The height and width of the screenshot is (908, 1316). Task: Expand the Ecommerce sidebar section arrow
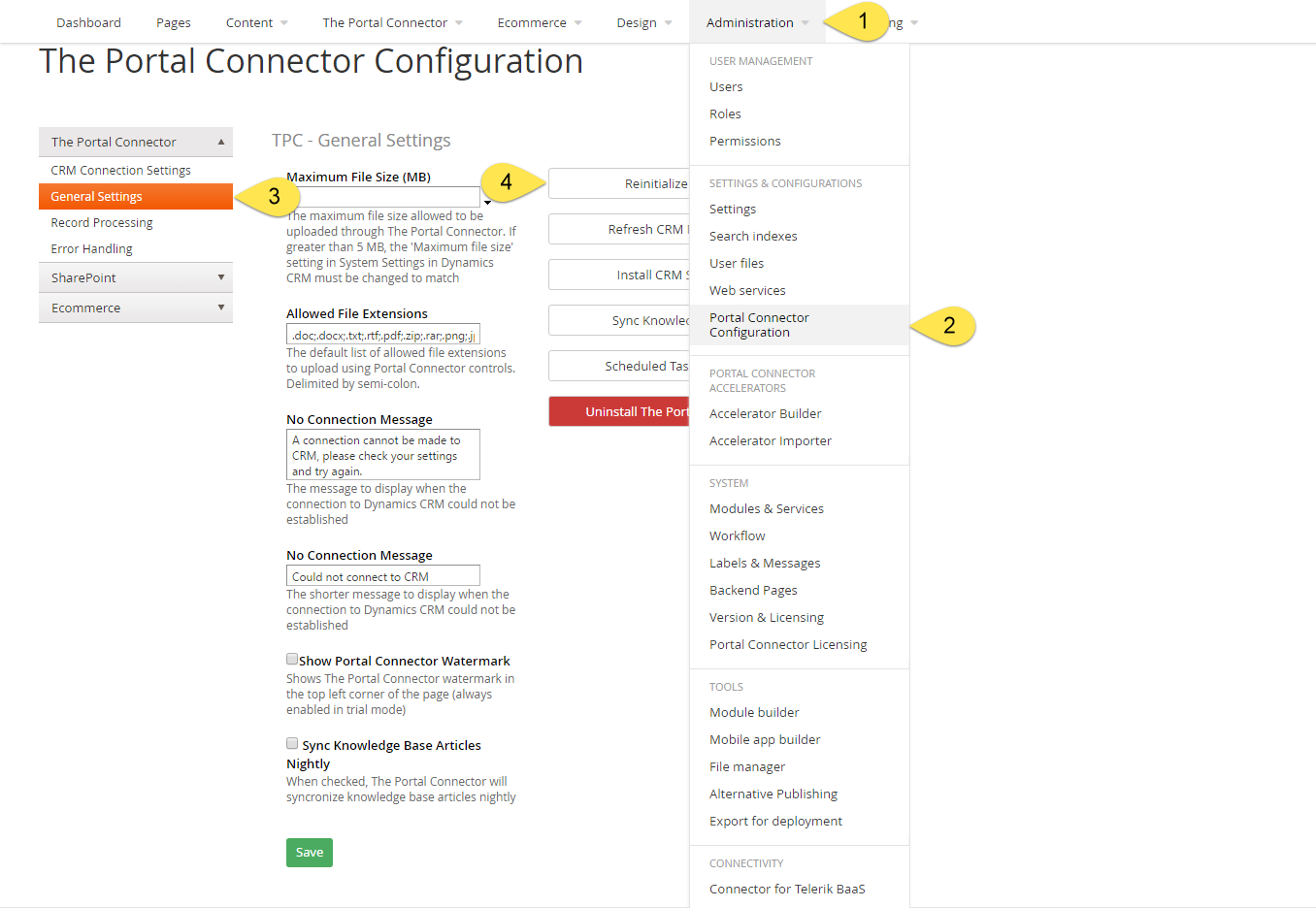221,308
